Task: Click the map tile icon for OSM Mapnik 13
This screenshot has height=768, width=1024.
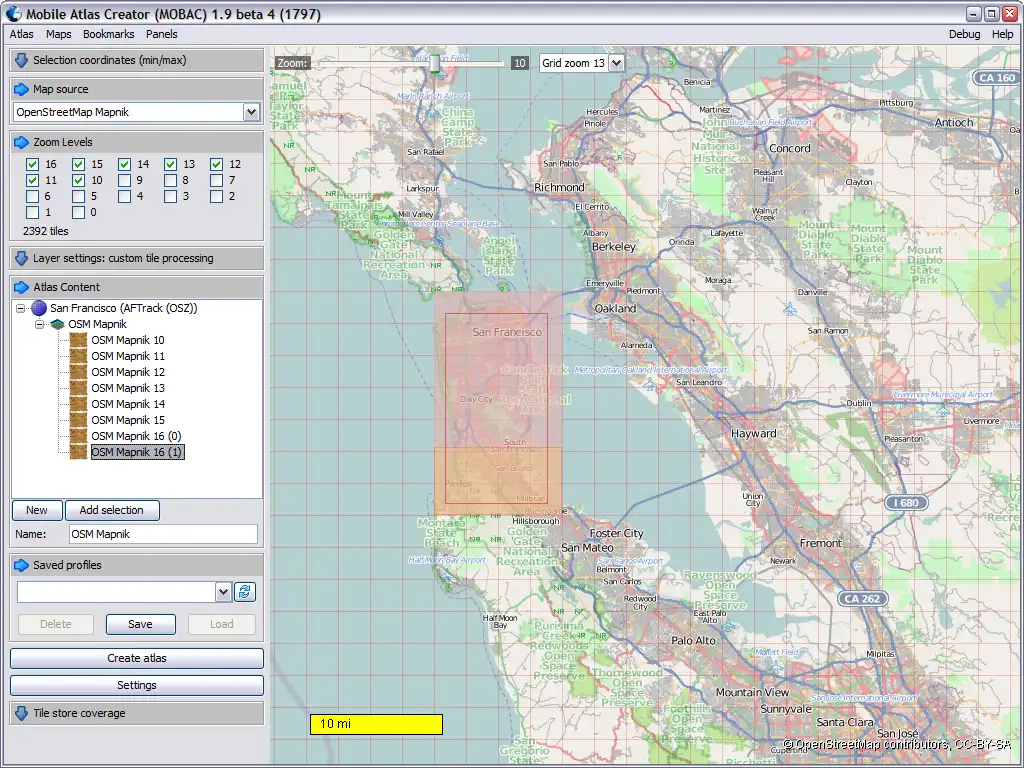Action: 78,388
